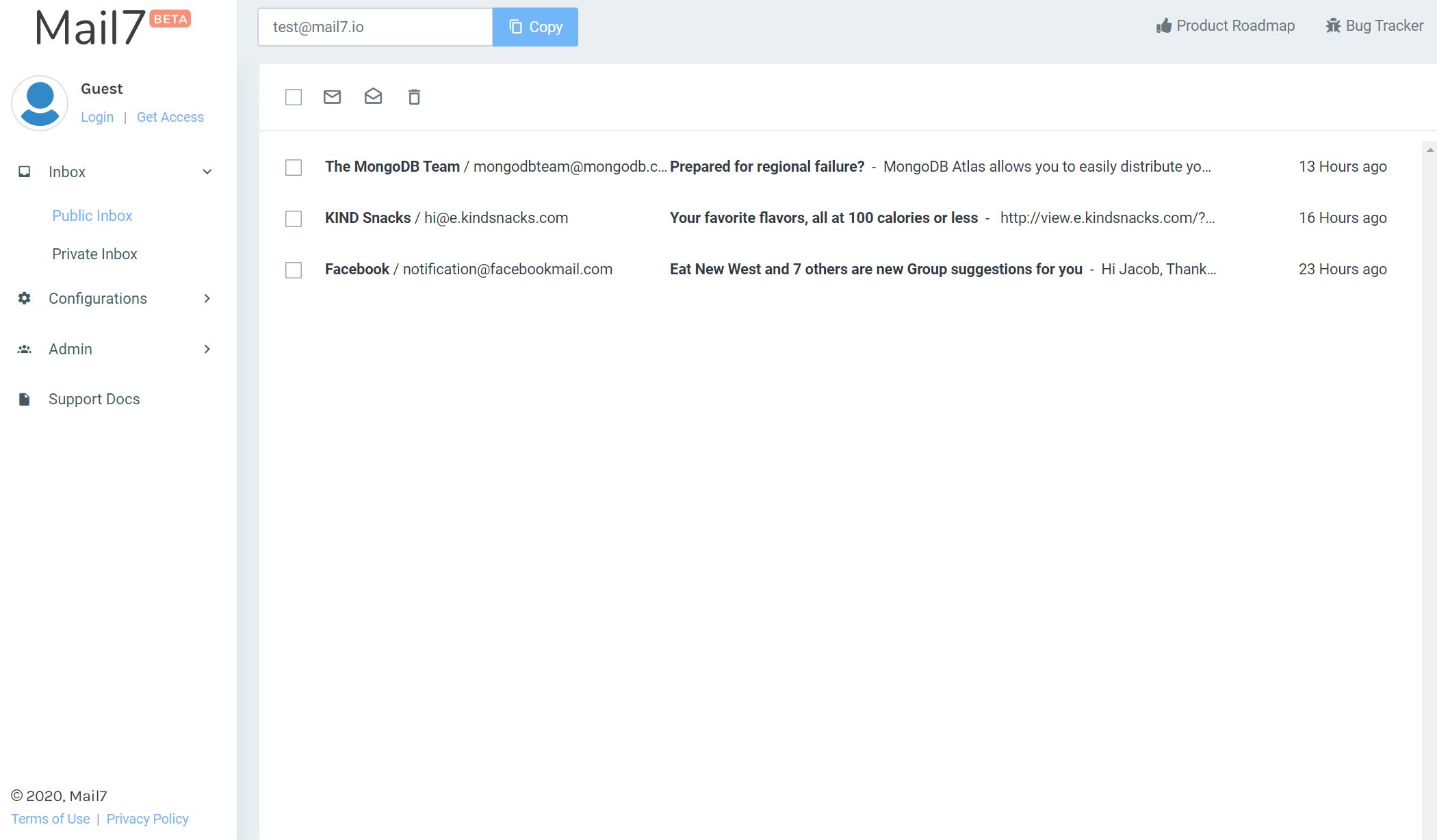The width and height of the screenshot is (1437, 840).
Task: Open the Public Inbox
Action: tap(92, 215)
